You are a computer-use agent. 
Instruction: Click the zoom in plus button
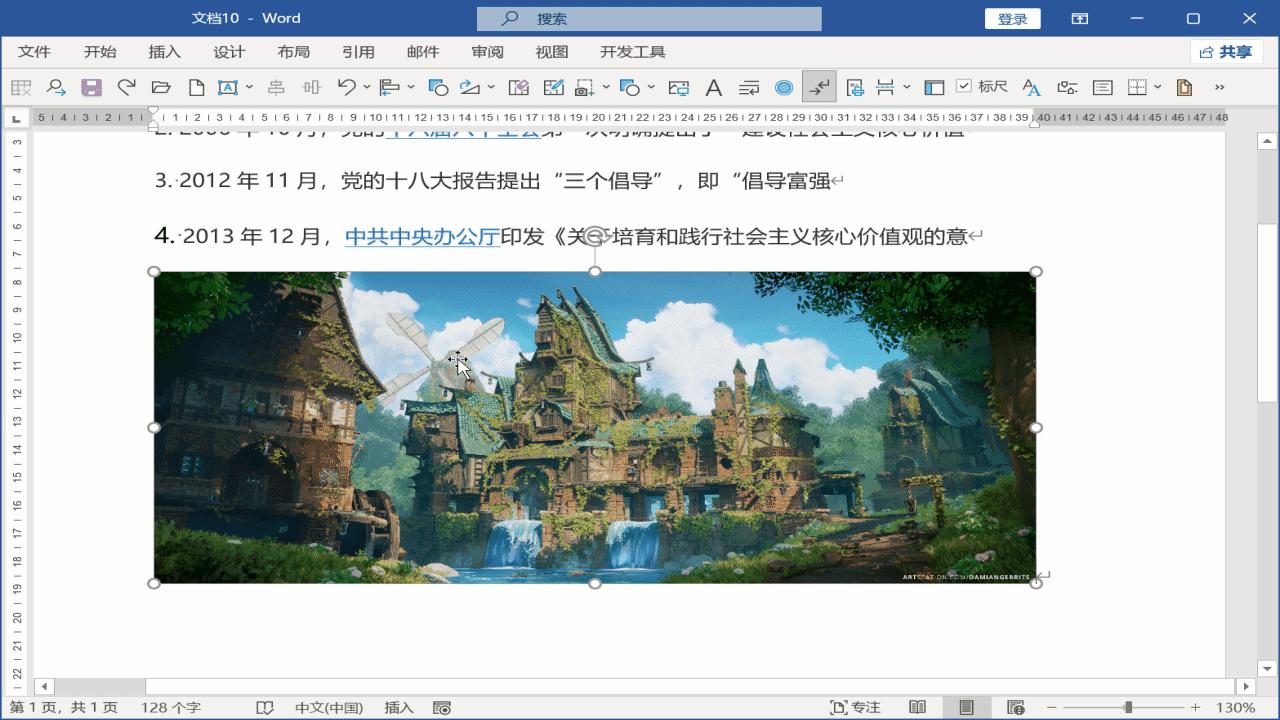[x=1195, y=708]
